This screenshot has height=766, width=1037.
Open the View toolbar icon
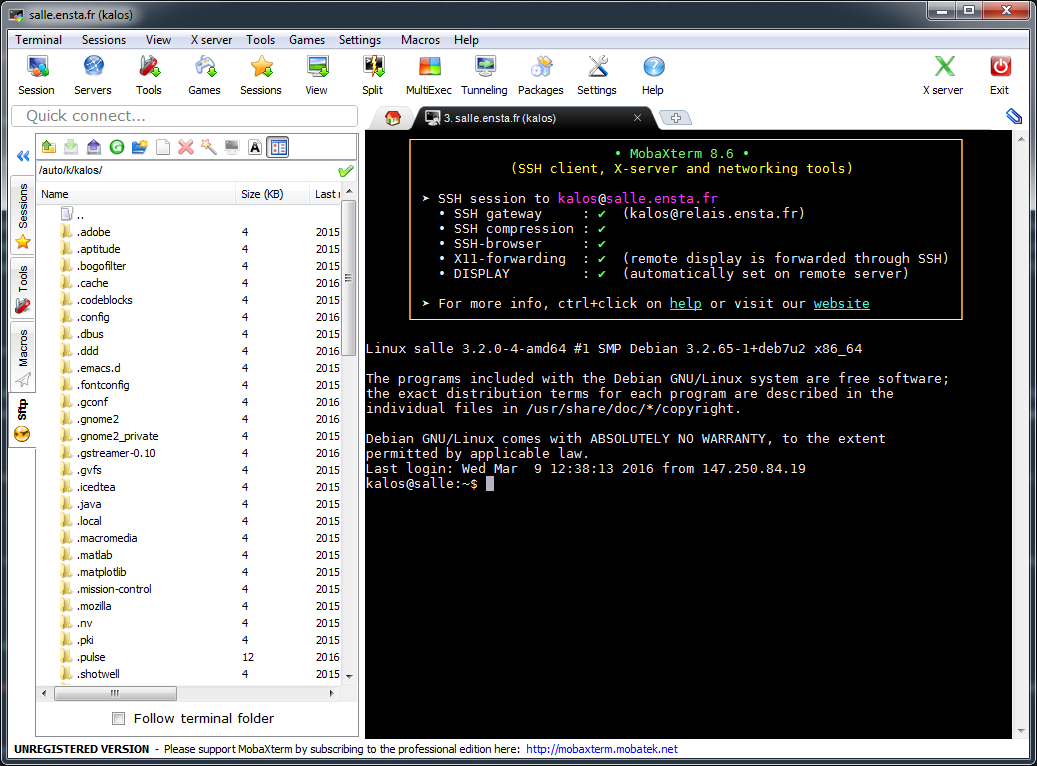tap(317, 75)
